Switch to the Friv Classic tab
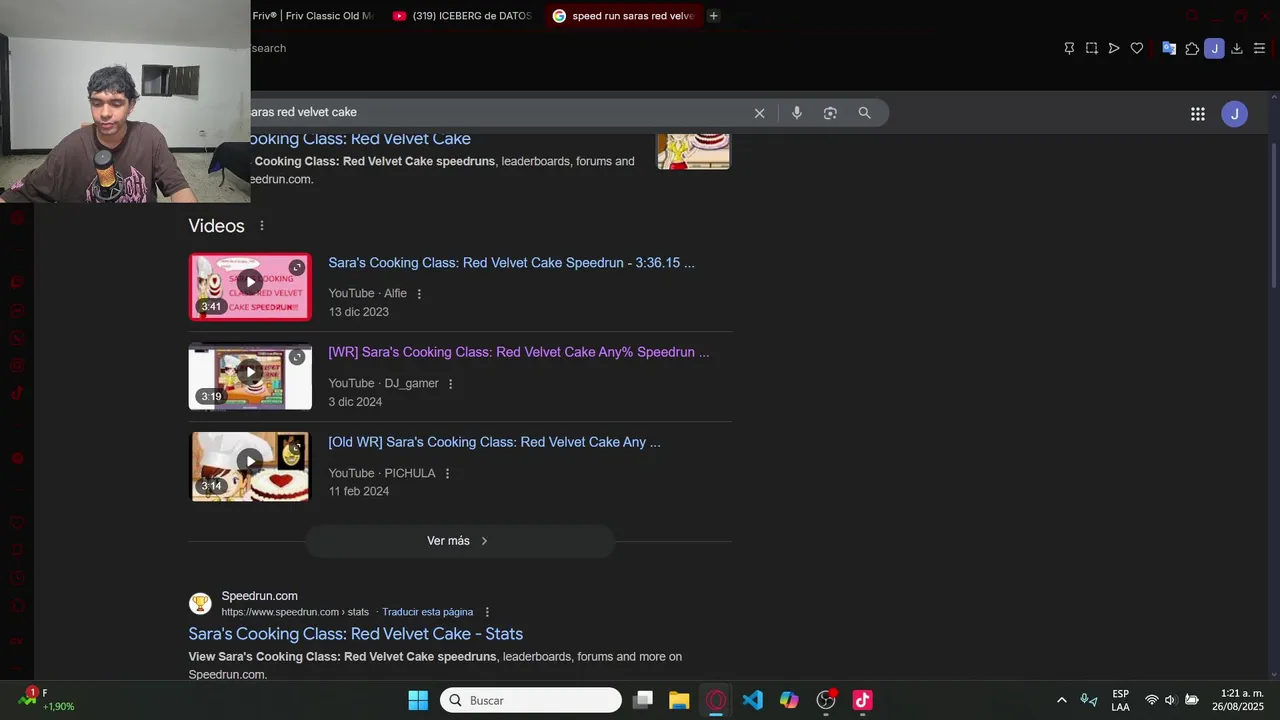 pyautogui.click(x=313, y=16)
